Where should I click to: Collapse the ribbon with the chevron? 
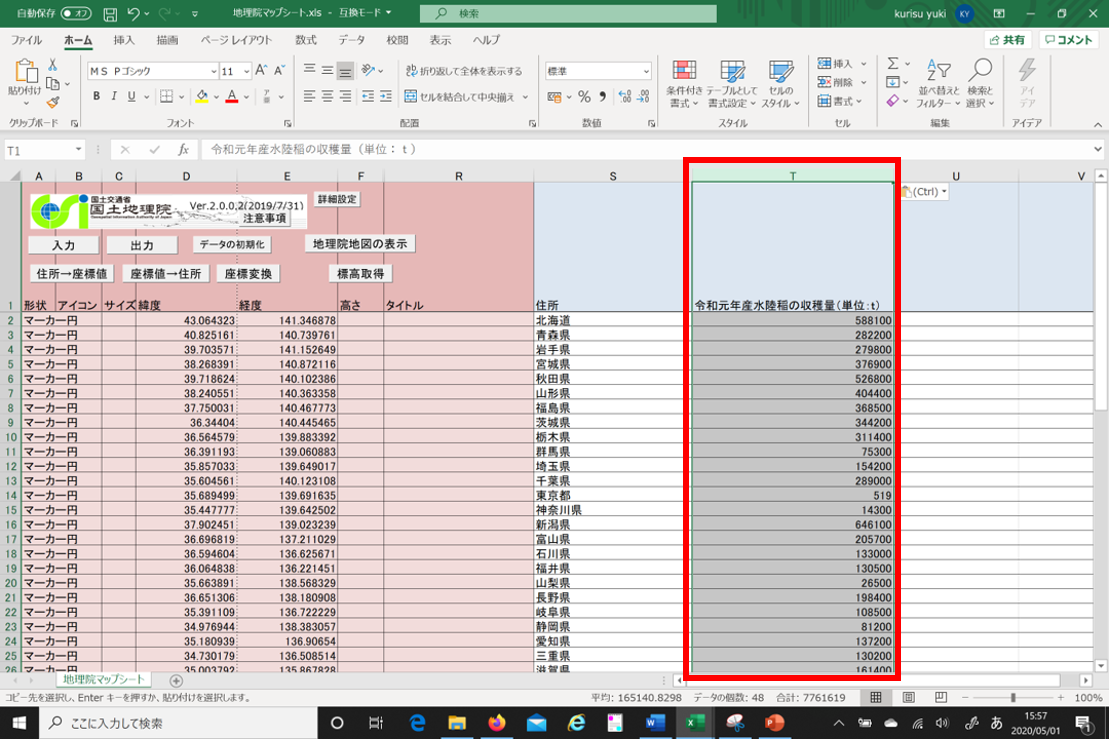click(1098, 124)
